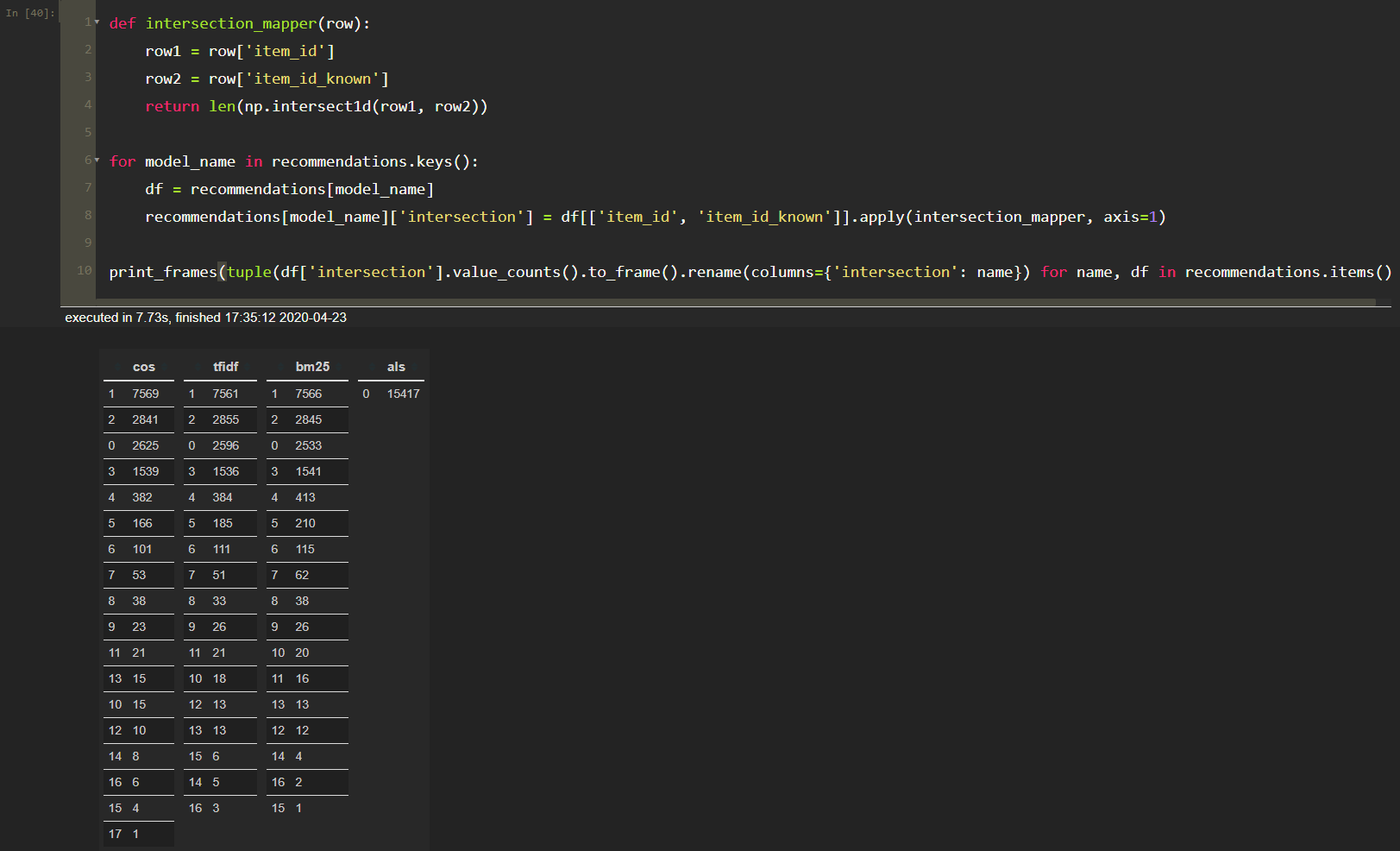Click the value 166 in cos table
Screen dimensions: 1400x851
[x=142, y=523]
